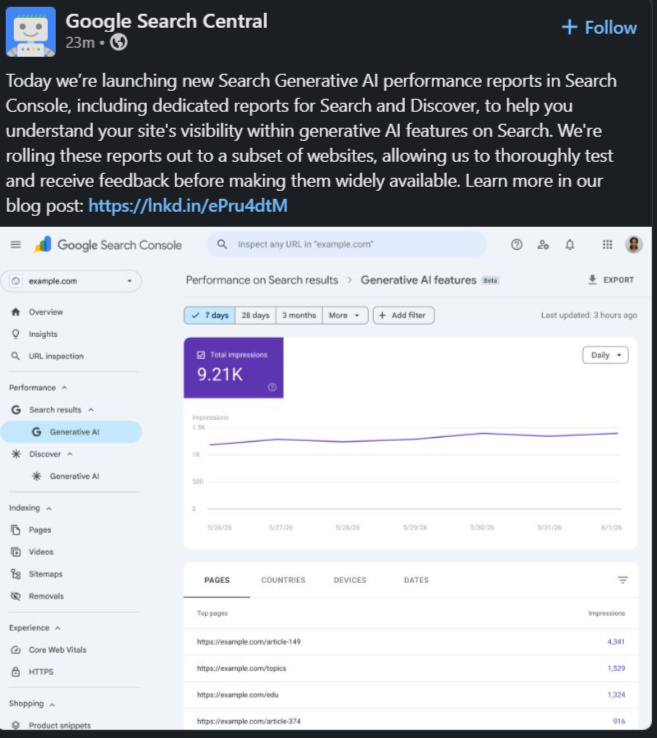Open the example.com property selector
This screenshot has width=657, height=738.
tap(72, 281)
